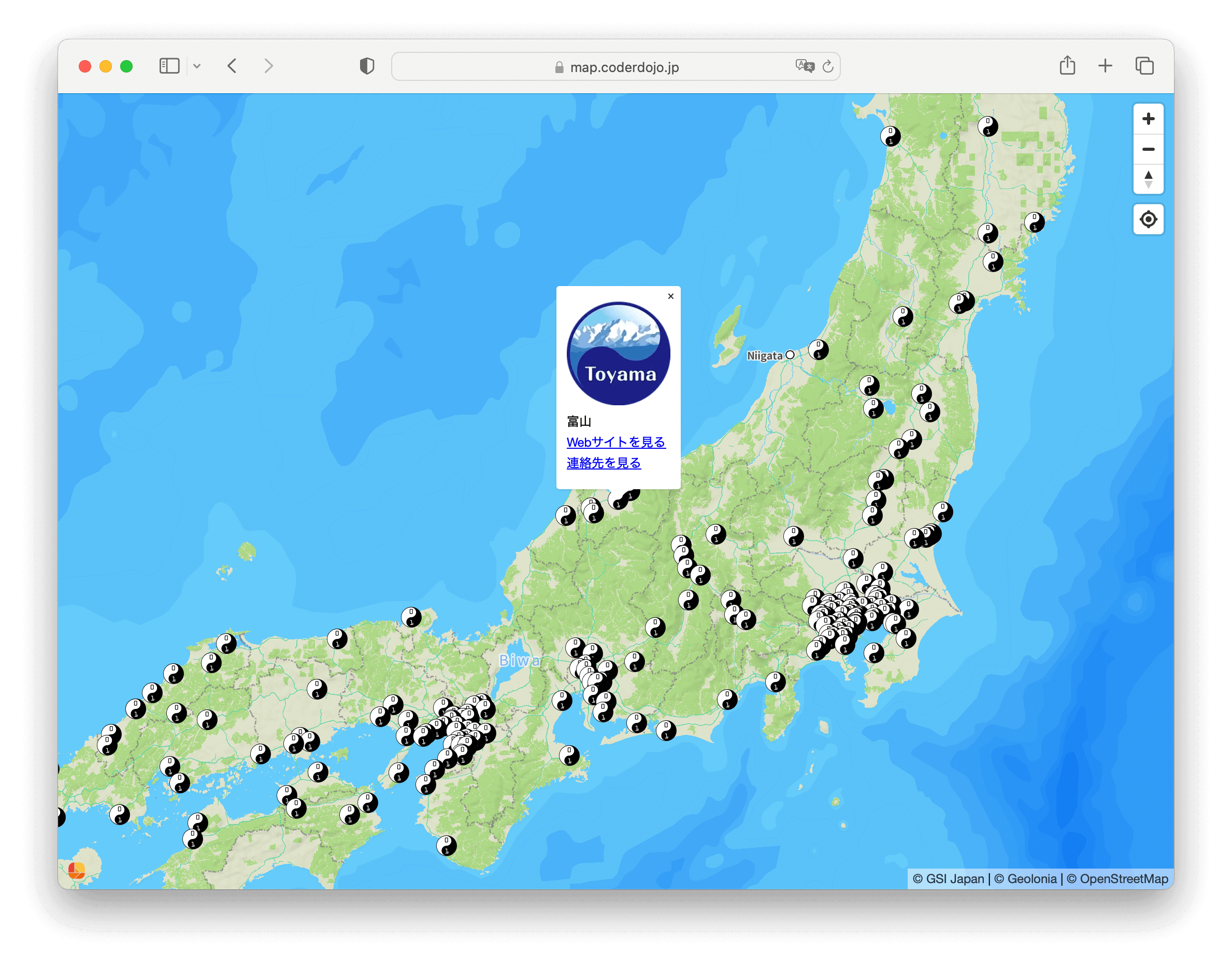Image resolution: width=1232 pixels, height=966 pixels.
Task: Click the Geolonia logo in map corner
Action: [x=76, y=871]
